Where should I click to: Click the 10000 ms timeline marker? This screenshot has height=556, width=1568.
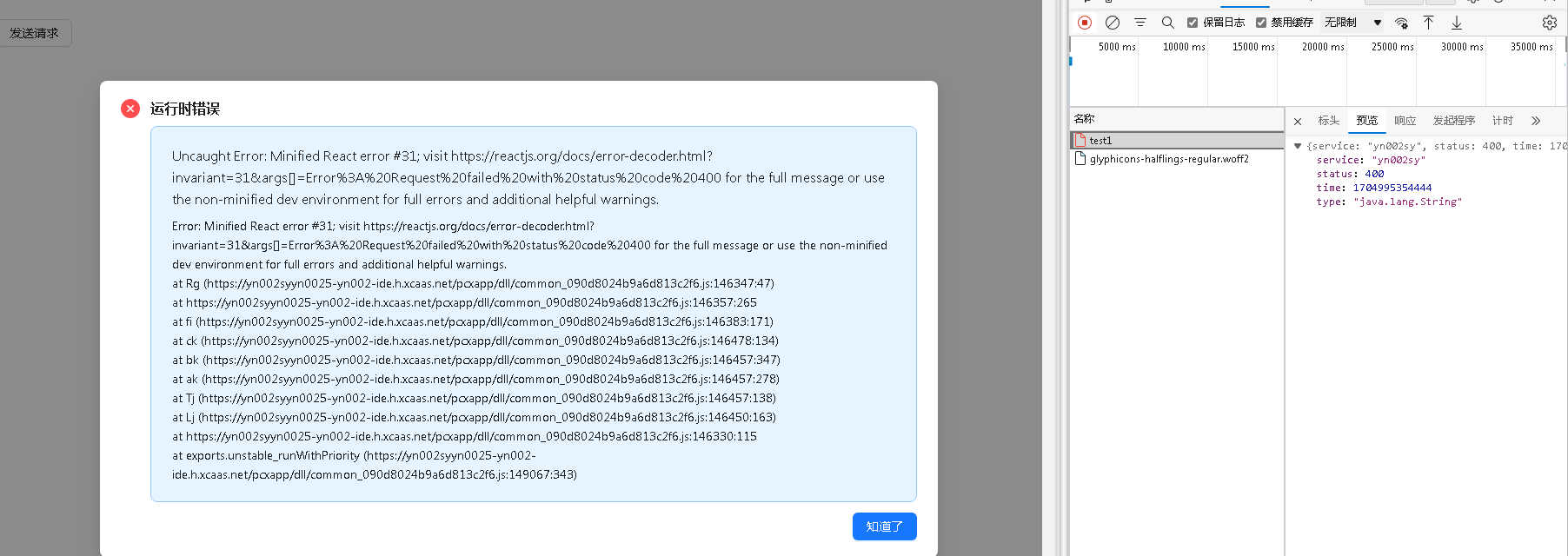click(1184, 47)
